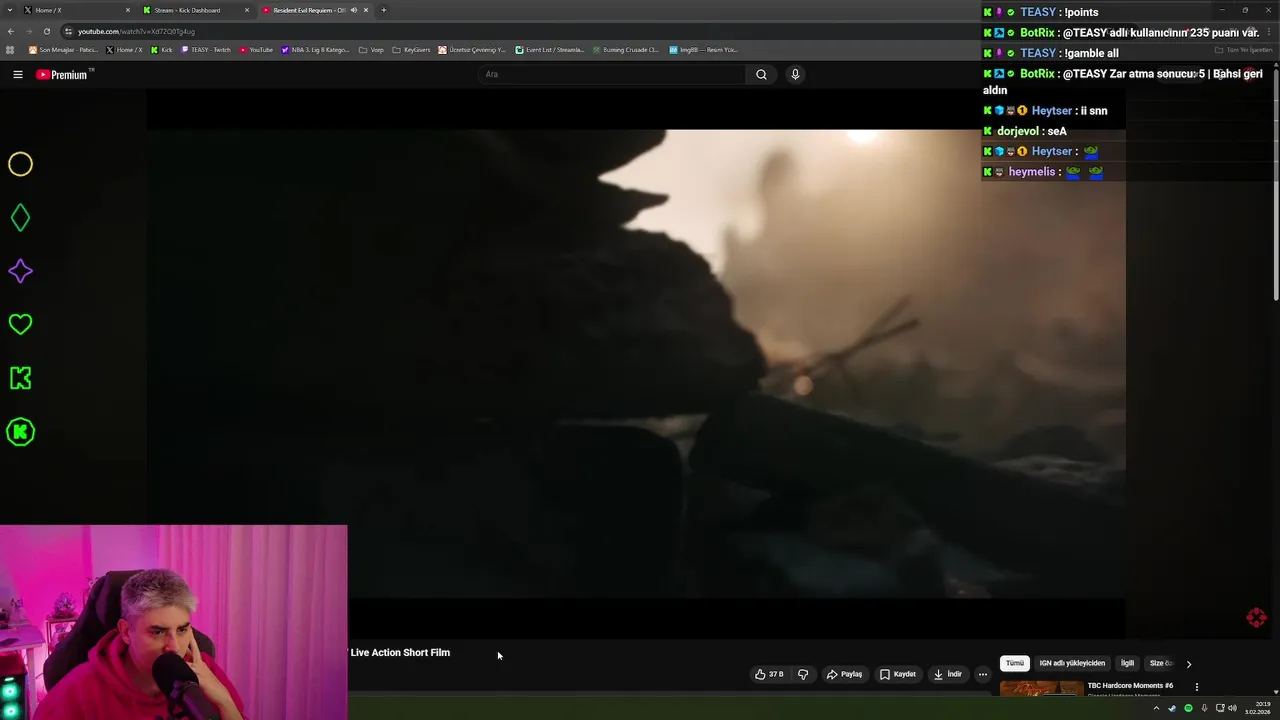Start voice search with the microphone icon

point(795,74)
